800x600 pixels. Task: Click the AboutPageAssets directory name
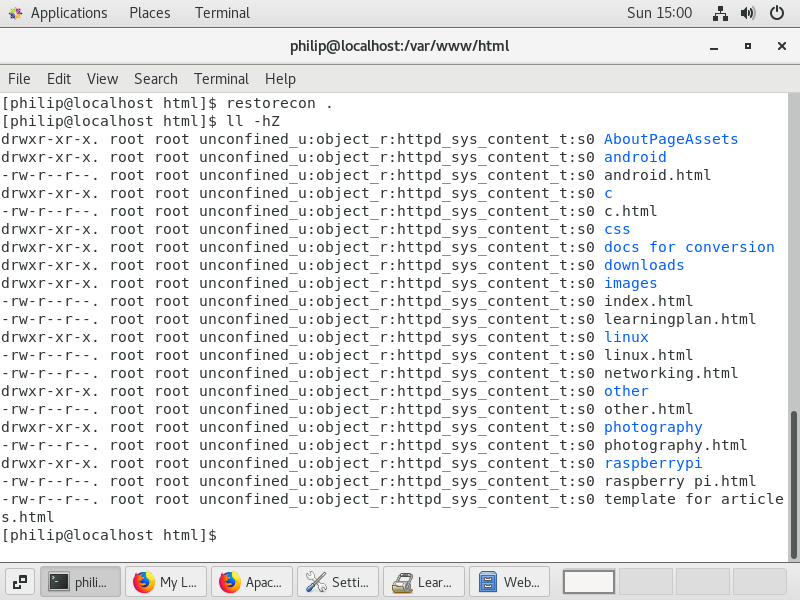tap(671, 139)
